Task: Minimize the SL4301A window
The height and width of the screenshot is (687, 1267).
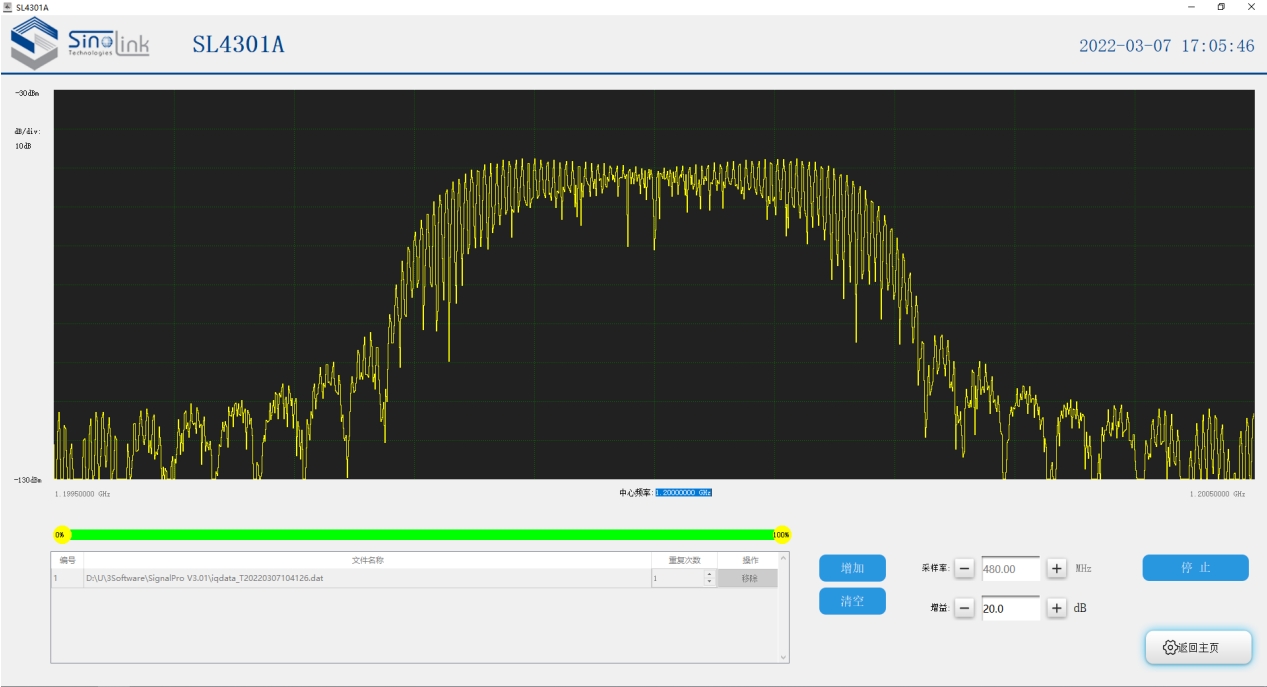Action: pos(1191,7)
